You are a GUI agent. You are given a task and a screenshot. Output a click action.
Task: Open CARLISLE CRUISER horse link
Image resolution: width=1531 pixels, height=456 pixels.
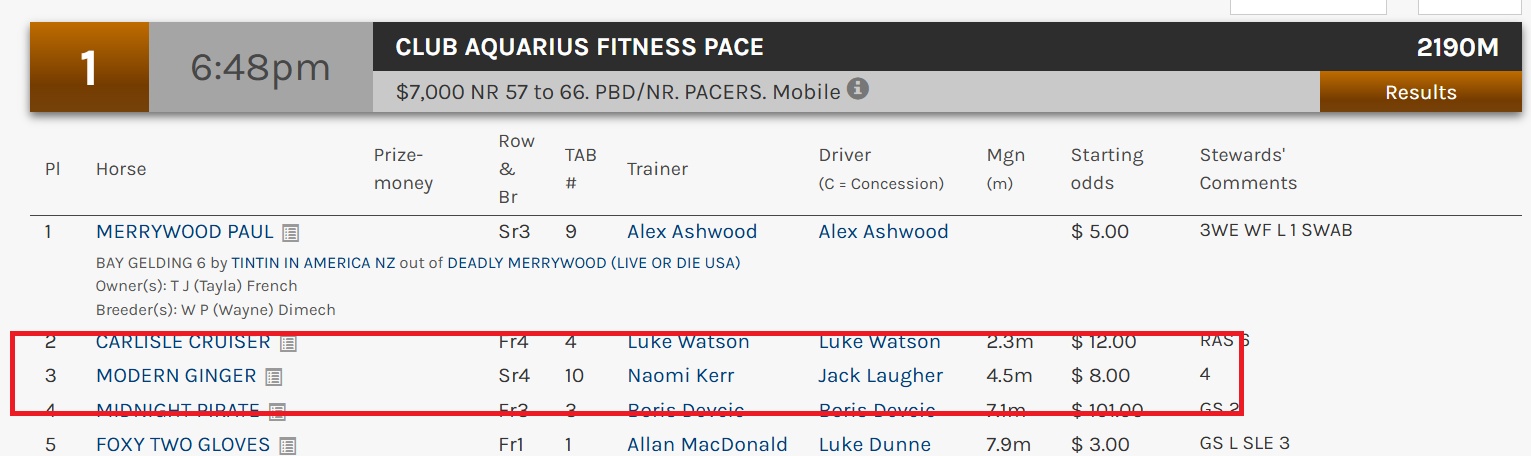coord(183,342)
